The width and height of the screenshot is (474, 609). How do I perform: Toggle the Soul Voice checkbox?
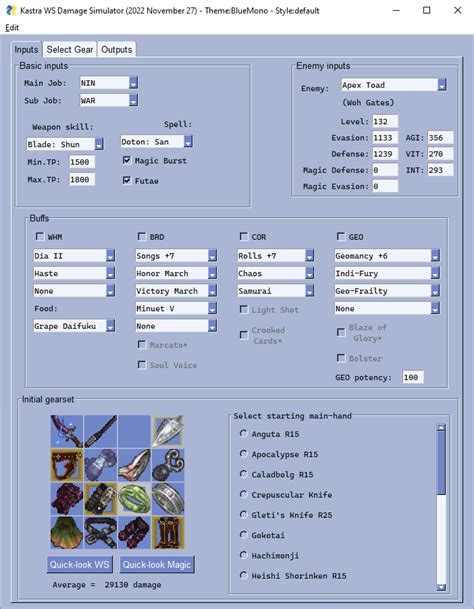pos(142,364)
